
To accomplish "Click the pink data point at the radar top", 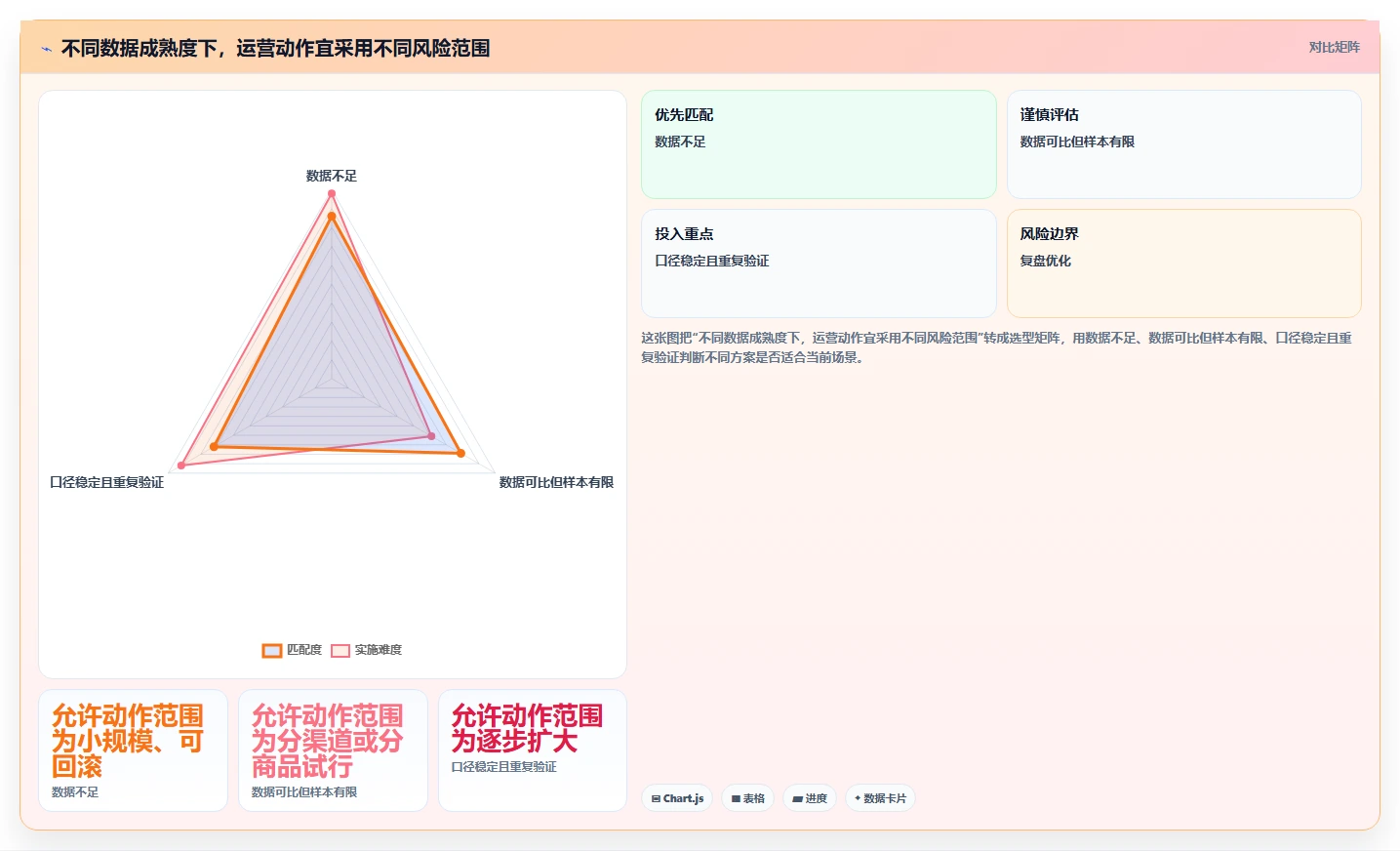I will [332, 194].
